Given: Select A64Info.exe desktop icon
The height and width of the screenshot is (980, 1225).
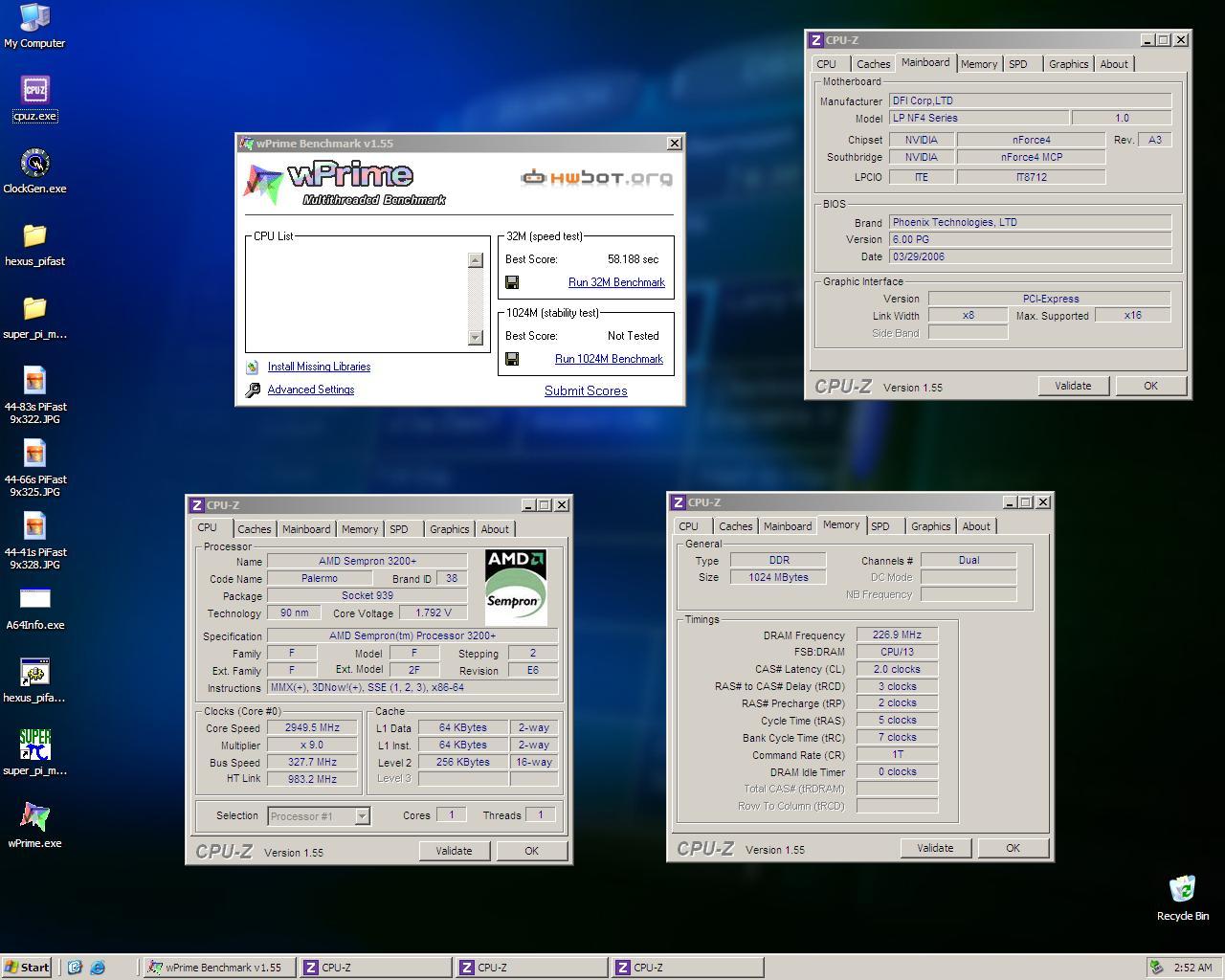Looking at the screenshot, I should [34, 609].
